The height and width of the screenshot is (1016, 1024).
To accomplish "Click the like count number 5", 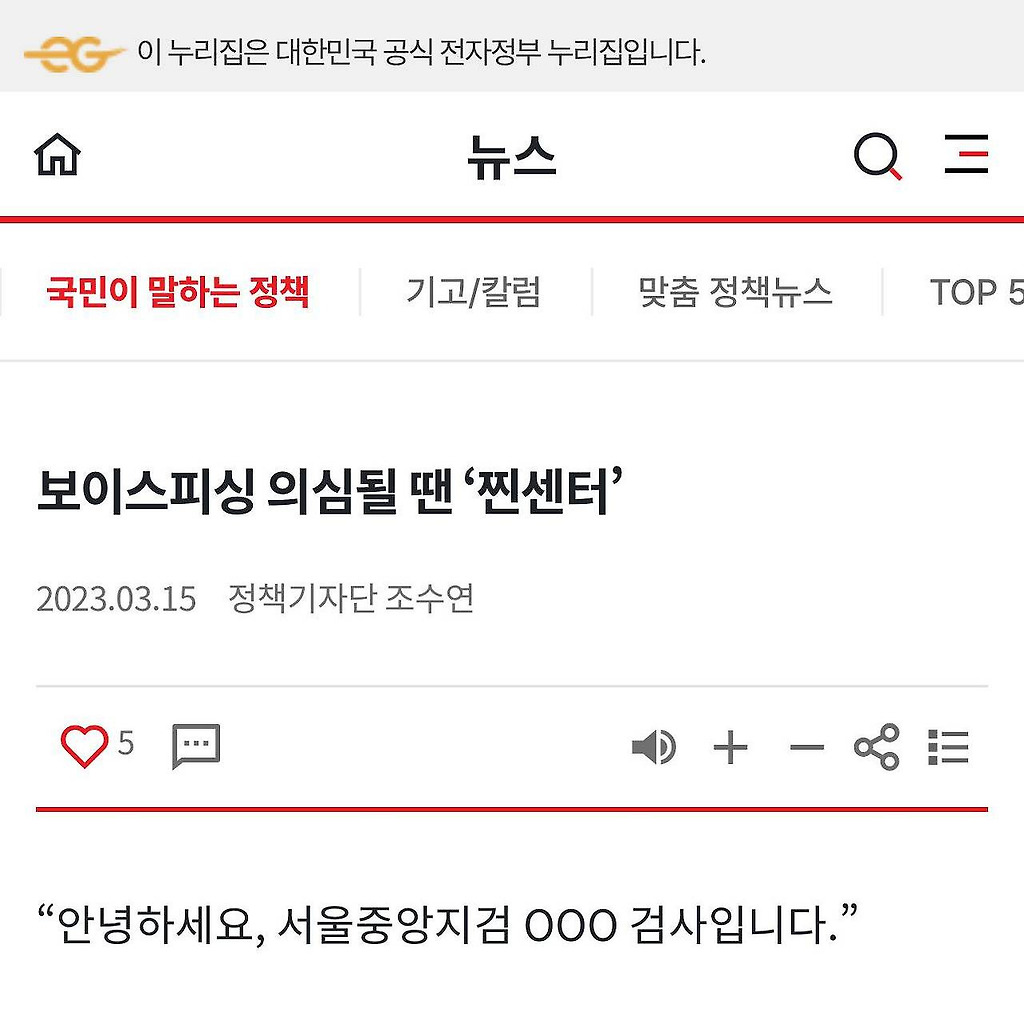I will tap(126, 743).
